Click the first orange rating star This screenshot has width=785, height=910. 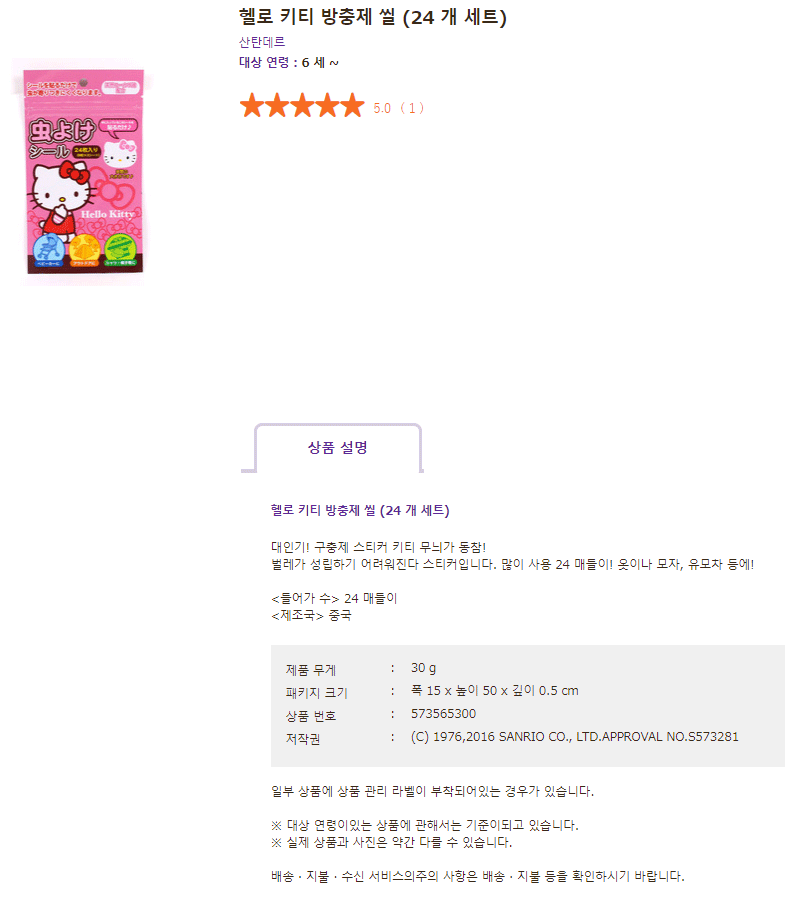click(252, 106)
